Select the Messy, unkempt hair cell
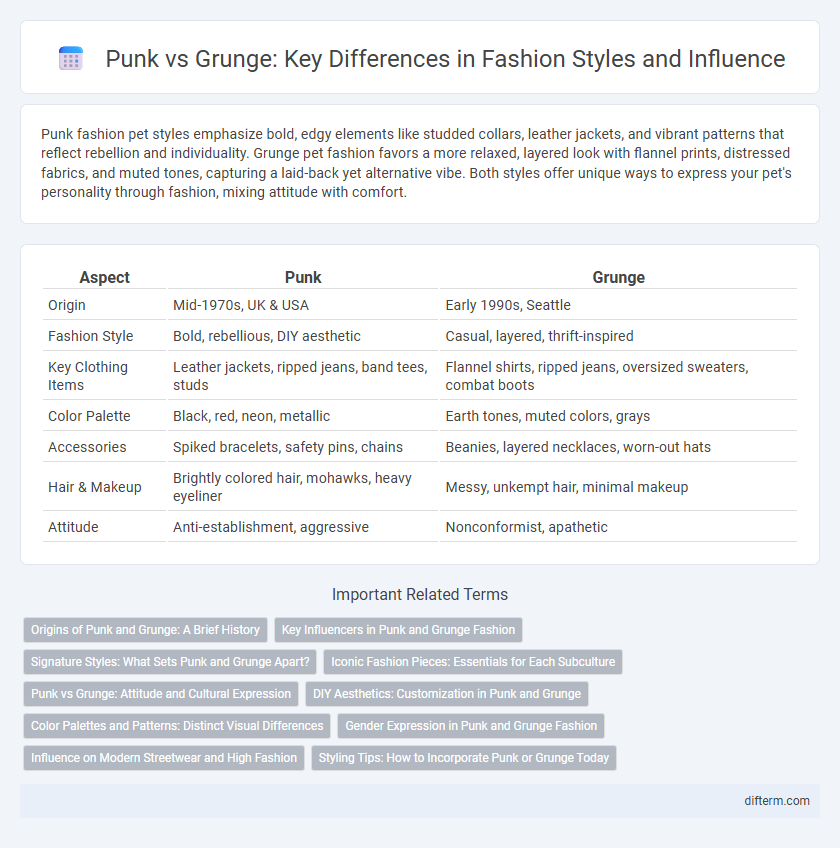The image size is (840, 848). pos(618,487)
